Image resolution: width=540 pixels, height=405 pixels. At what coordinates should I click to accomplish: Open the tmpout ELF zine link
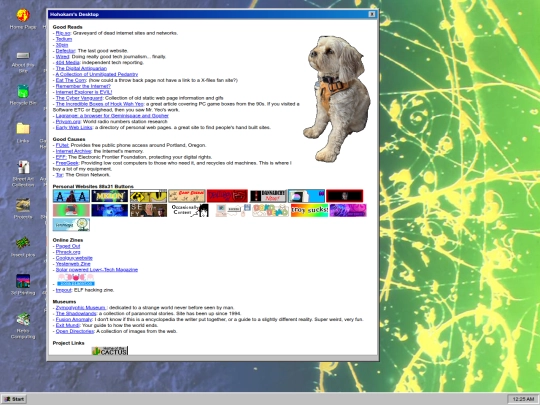pyautogui.click(x=63, y=290)
